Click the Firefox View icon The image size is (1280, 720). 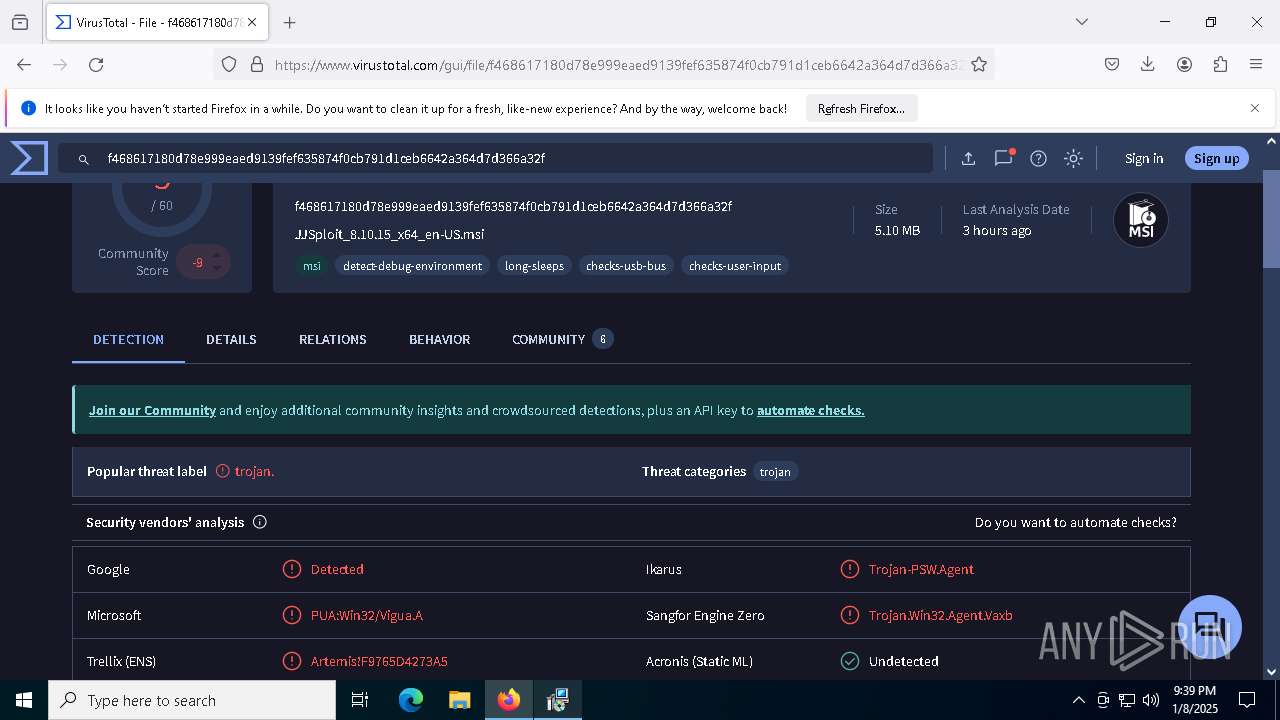[x=19, y=22]
